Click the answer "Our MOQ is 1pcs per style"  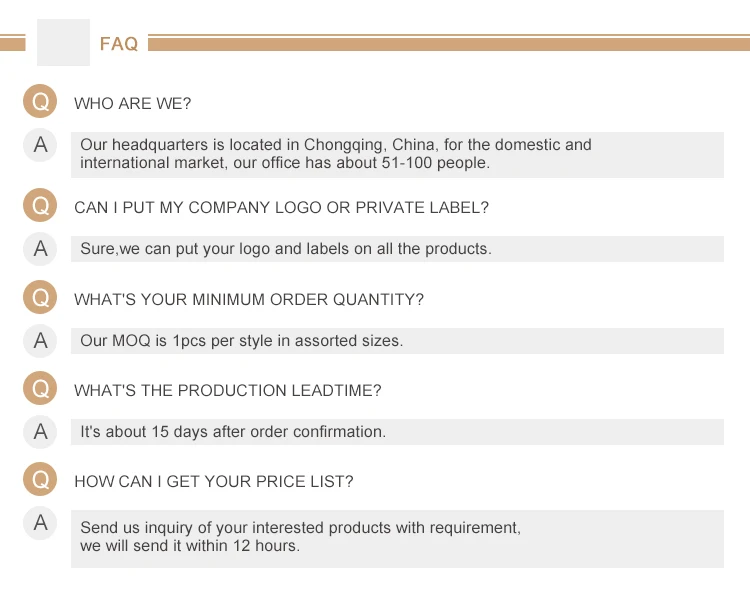click(x=241, y=341)
